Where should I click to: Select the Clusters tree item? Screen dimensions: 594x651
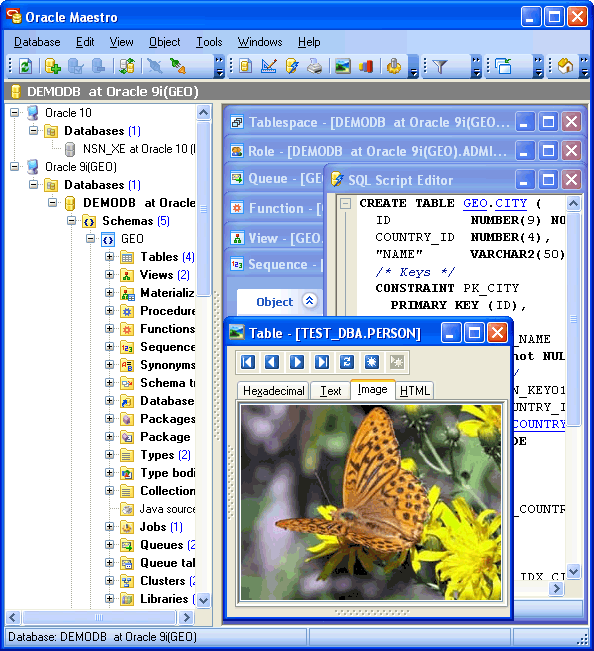point(163,581)
